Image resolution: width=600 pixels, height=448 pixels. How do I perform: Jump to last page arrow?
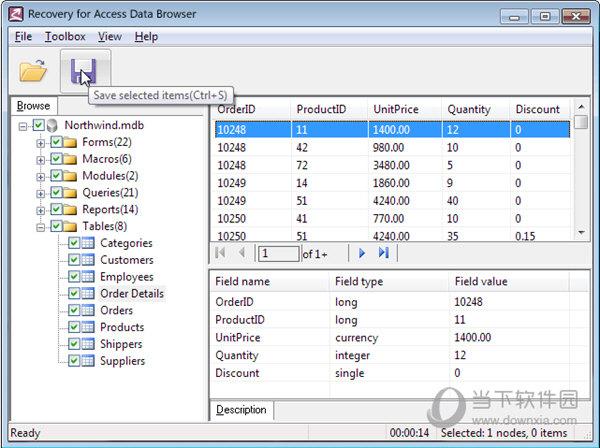click(x=383, y=253)
